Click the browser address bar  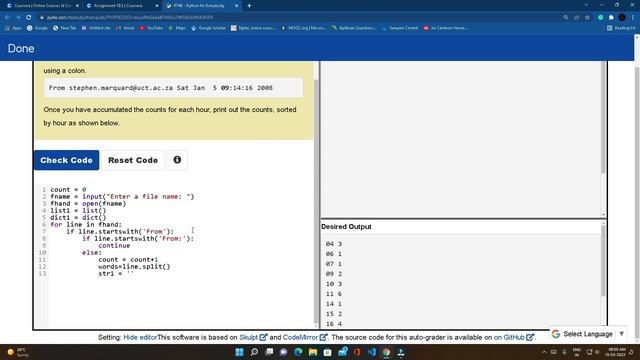coord(298,18)
